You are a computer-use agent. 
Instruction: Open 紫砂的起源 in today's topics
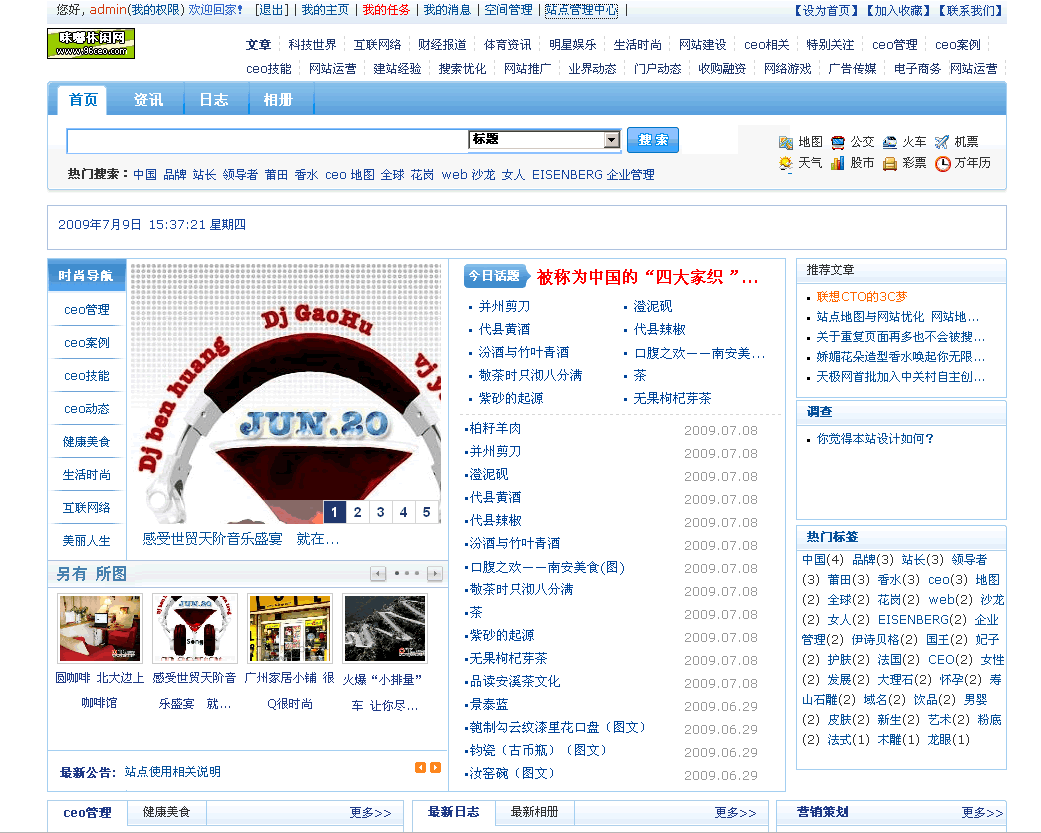tap(511, 398)
